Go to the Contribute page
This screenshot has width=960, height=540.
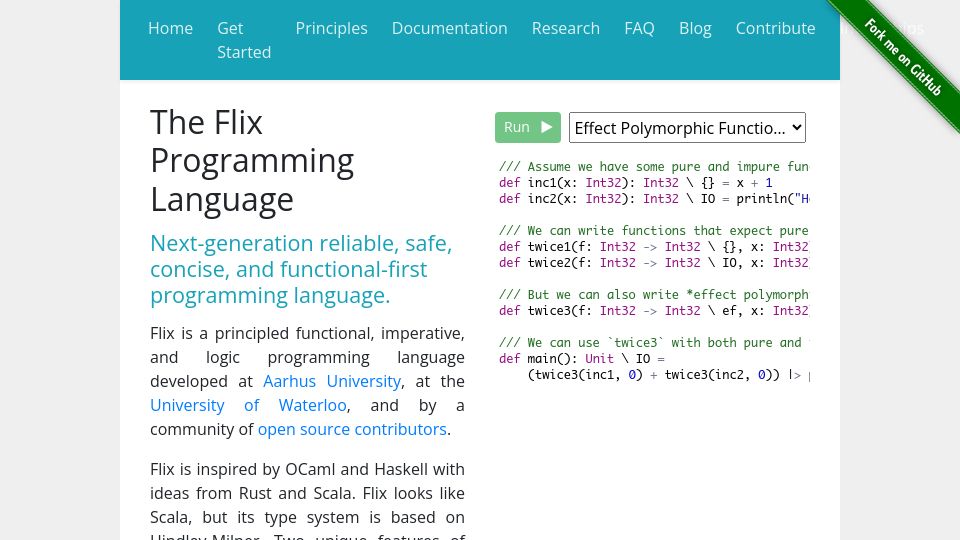pyautogui.click(x=775, y=28)
